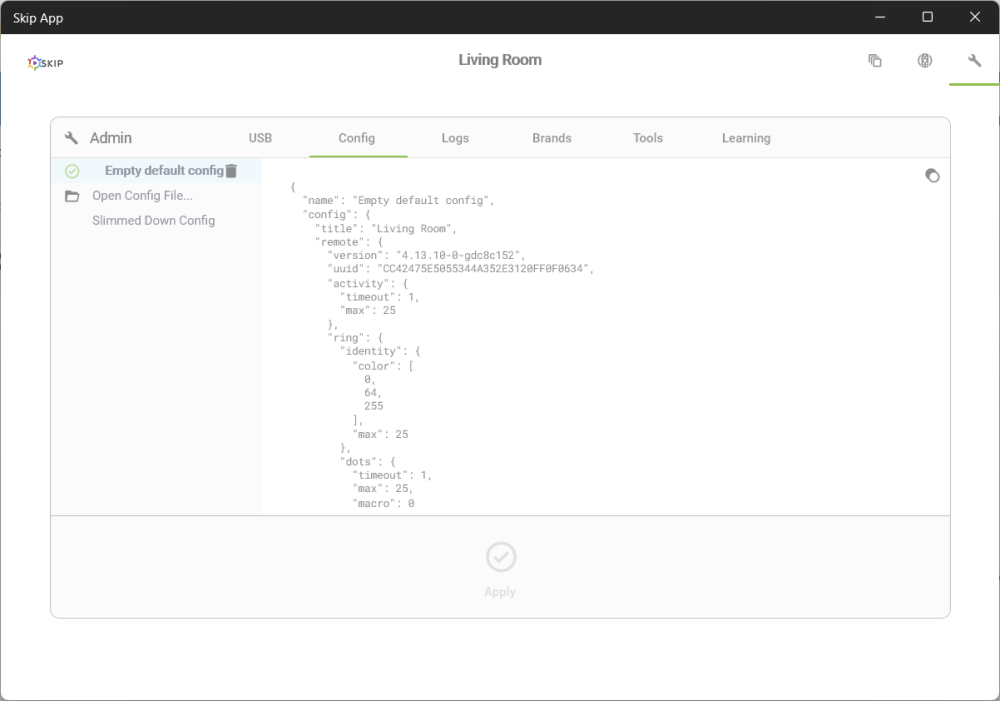
Task: Switch to the Config tab
Action: (x=357, y=138)
